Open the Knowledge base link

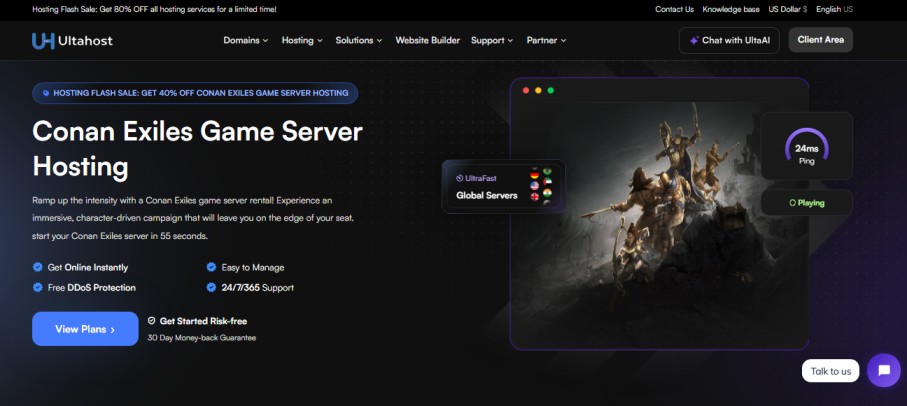point(730,9)
